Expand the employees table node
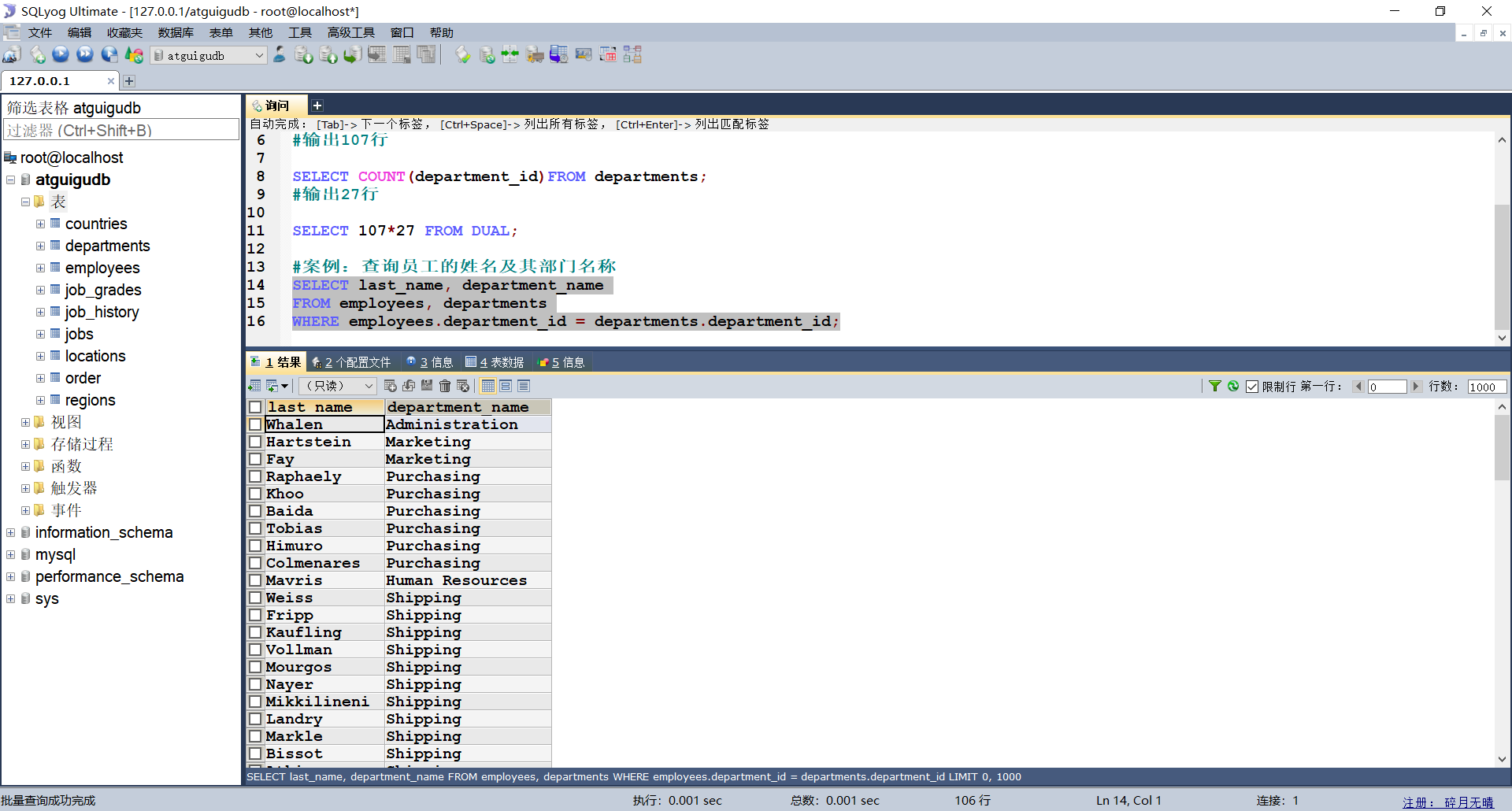This screenshot has width=1512, height=811. [40, 268]
